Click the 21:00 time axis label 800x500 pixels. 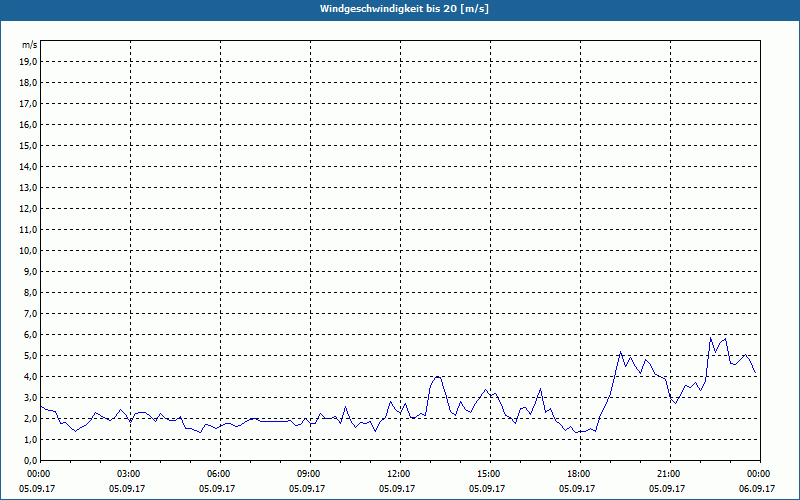tap(670, 474)
